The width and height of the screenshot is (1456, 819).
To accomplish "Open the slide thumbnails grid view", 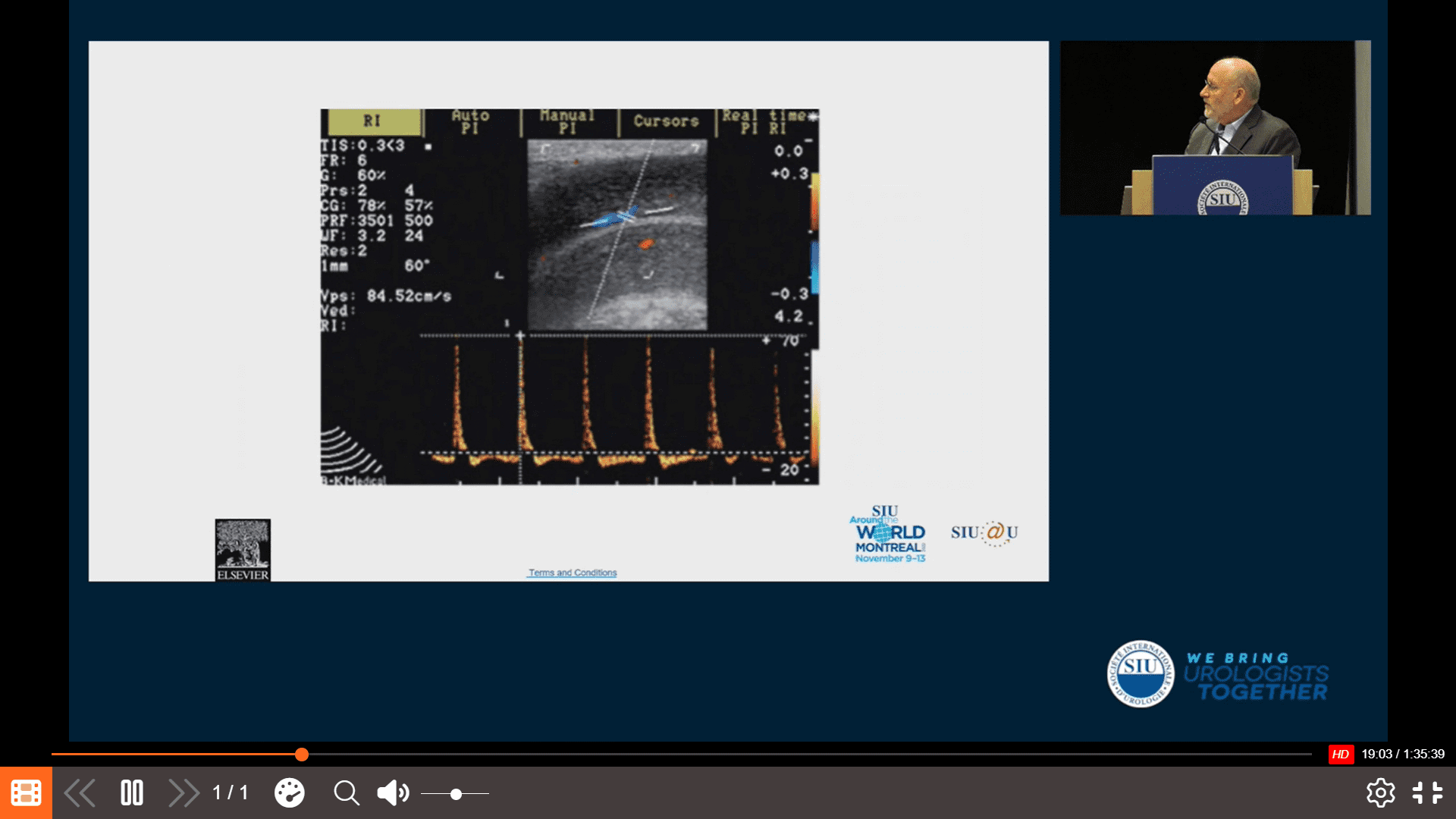I will (x=26, y=793).
